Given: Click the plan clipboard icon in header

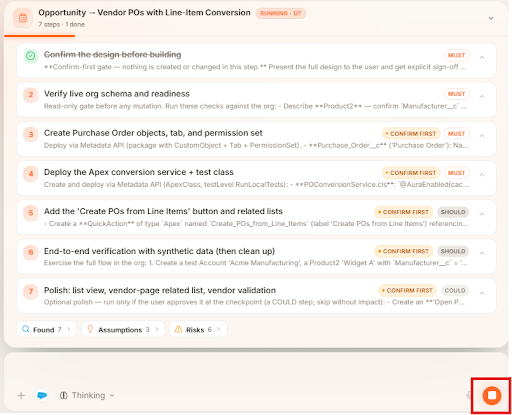Looking at the screenshot, I should coord(23,18).
